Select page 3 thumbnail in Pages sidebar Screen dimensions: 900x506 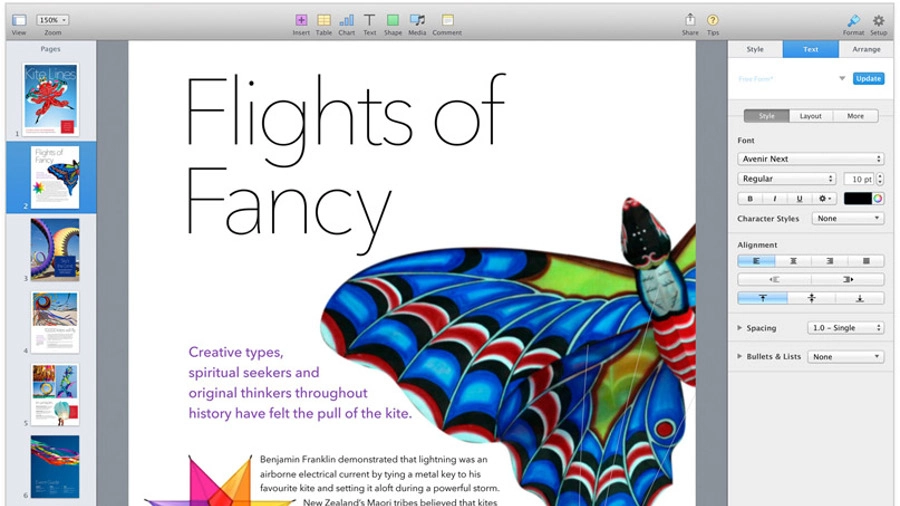55,250
